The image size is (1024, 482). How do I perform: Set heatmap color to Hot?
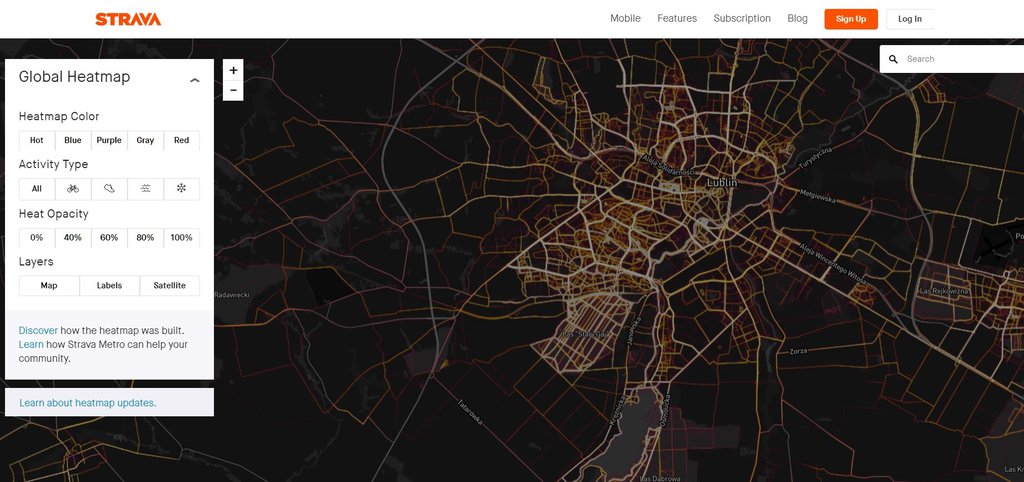click(37, 140)
